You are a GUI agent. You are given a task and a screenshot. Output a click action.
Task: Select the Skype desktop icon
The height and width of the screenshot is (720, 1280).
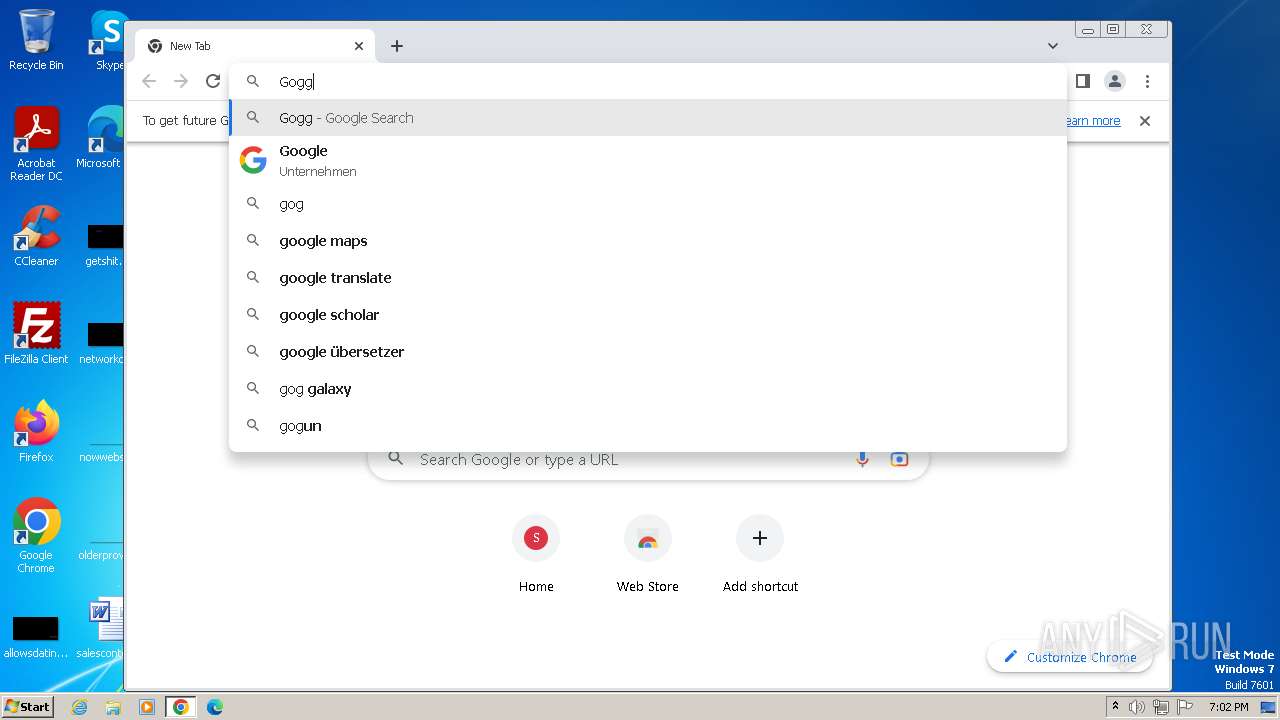(108, 40)
